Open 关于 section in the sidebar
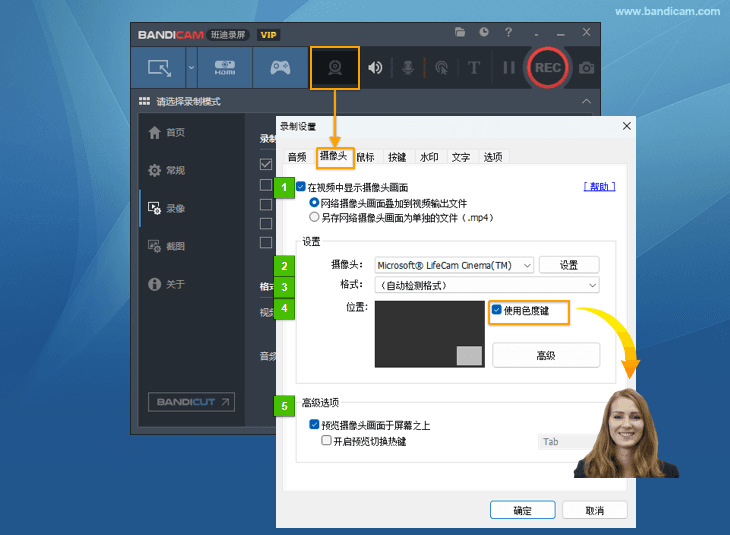The height and width of the screenshot is (535, 730). [167, 284]
